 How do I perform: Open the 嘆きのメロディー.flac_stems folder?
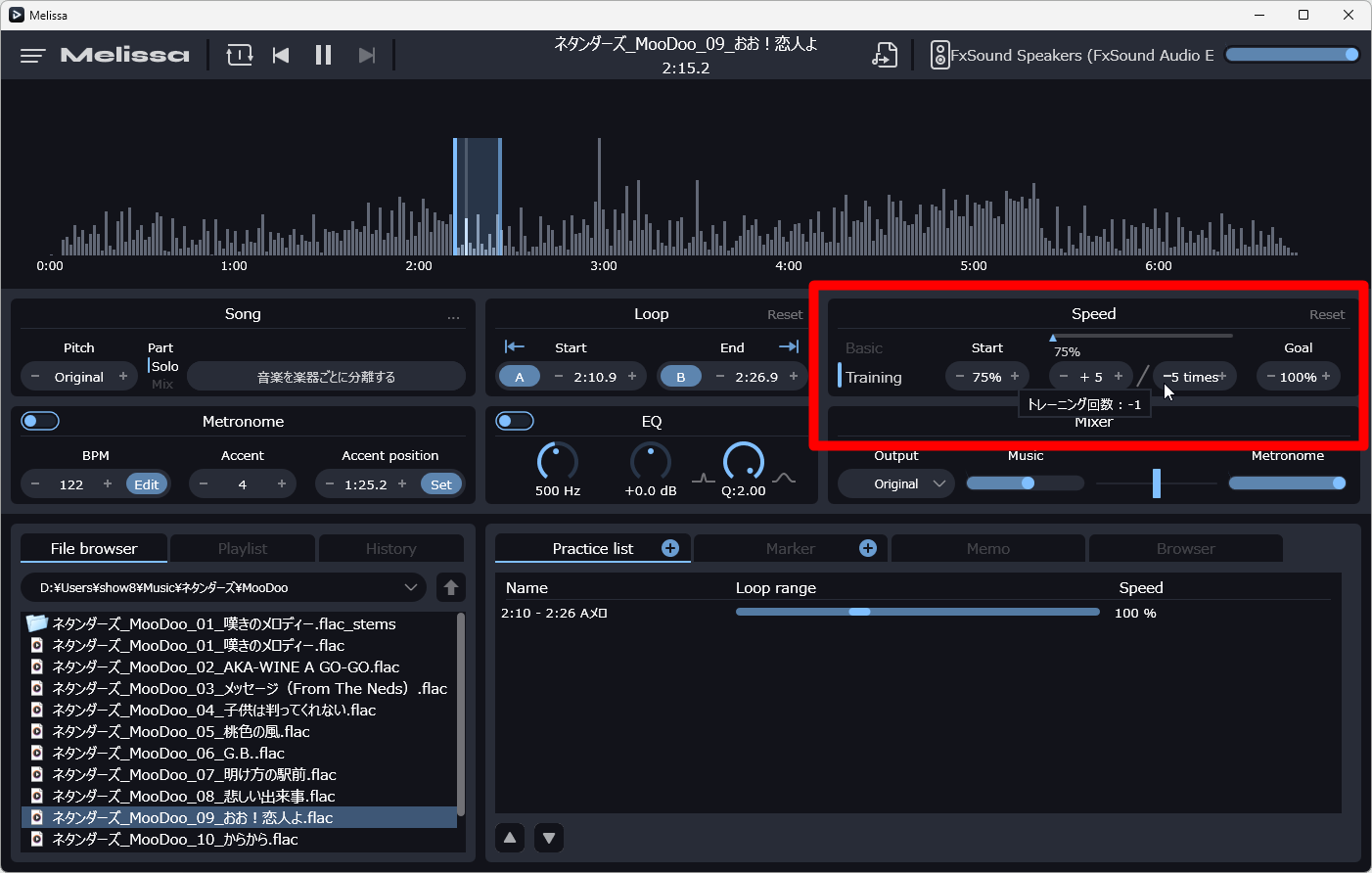pyautogui.click(x=239, y=623)
